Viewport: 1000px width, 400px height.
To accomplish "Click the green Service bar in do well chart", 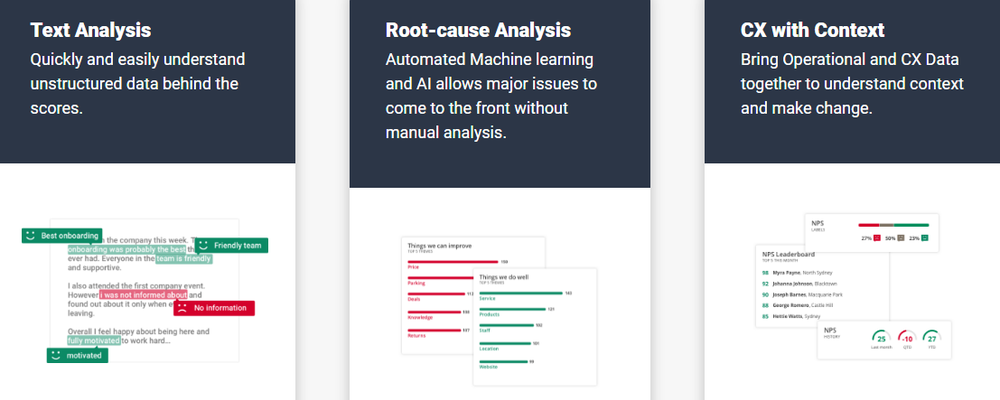I will (520, 293).
